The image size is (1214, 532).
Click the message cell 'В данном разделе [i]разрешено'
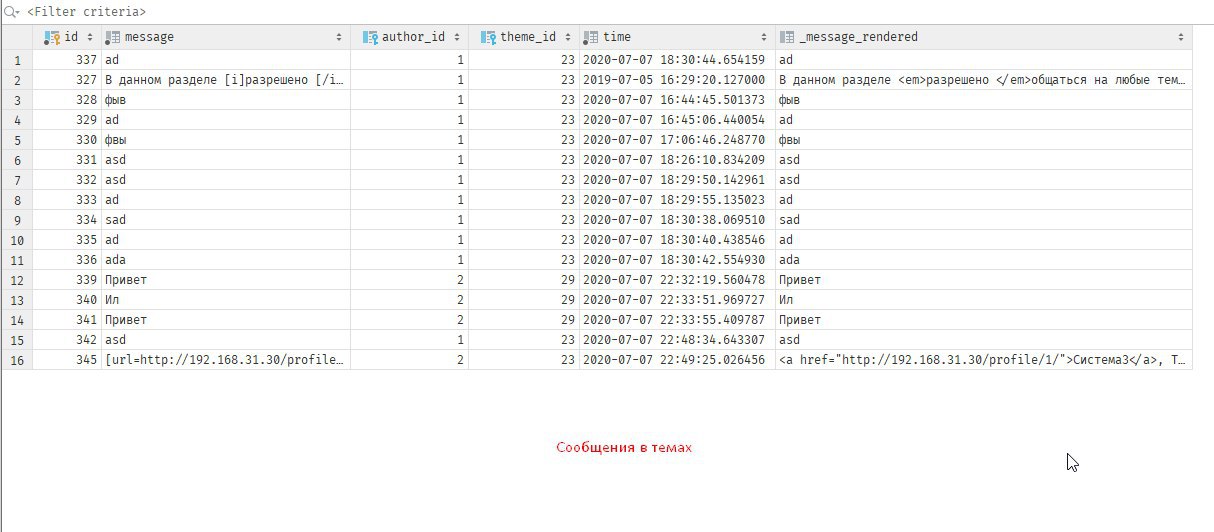[226, 80]
